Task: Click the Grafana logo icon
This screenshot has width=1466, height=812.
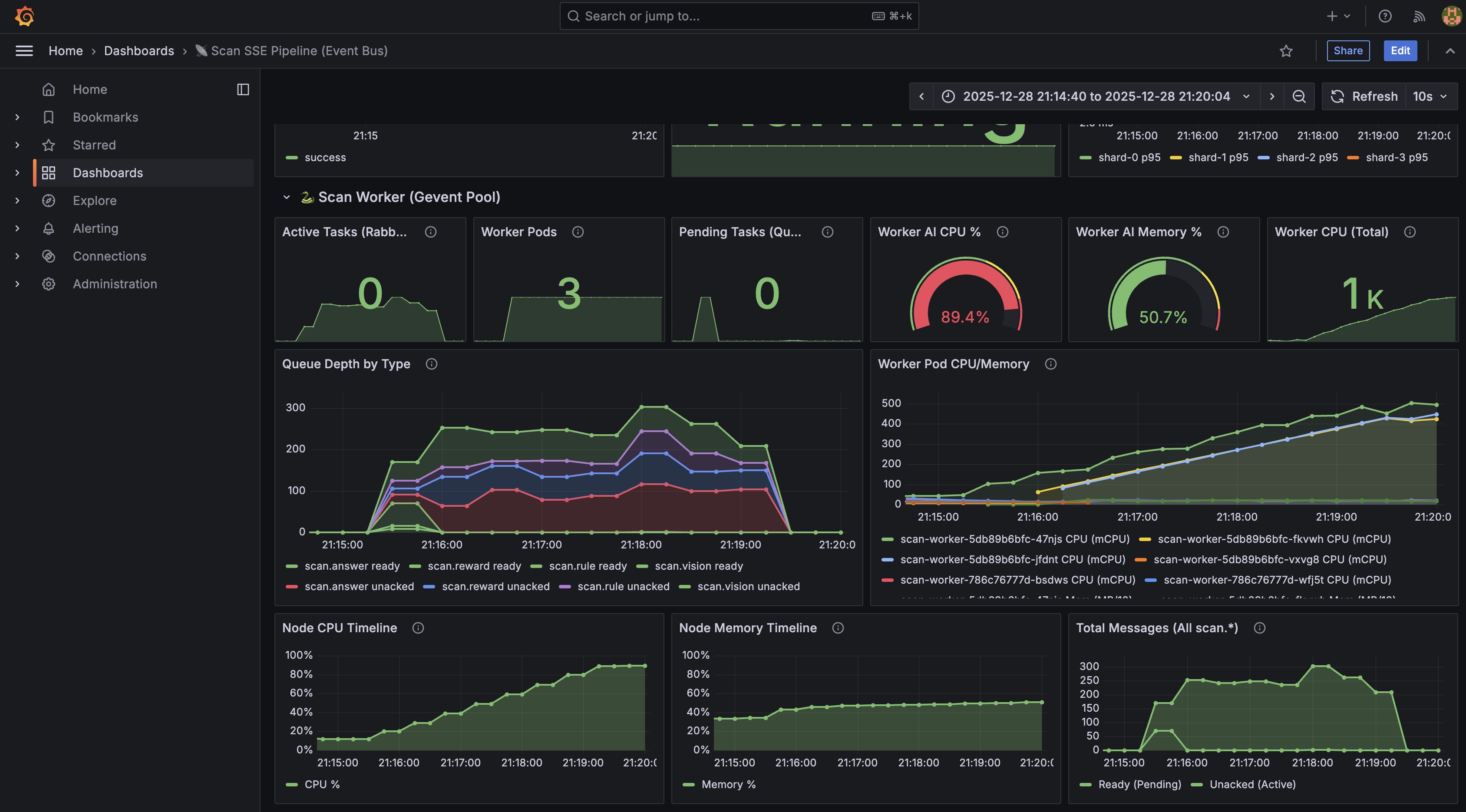Action: [24, 16]
